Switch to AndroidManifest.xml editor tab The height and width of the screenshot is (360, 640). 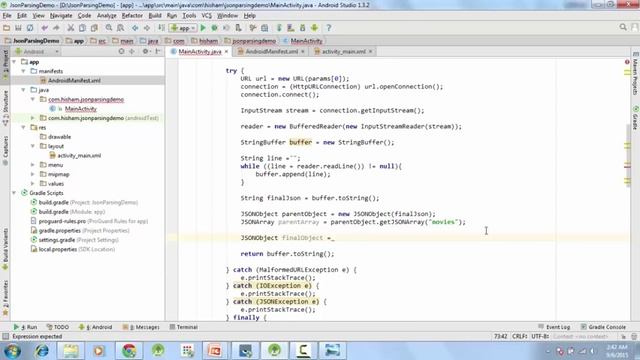pos(271,51)
